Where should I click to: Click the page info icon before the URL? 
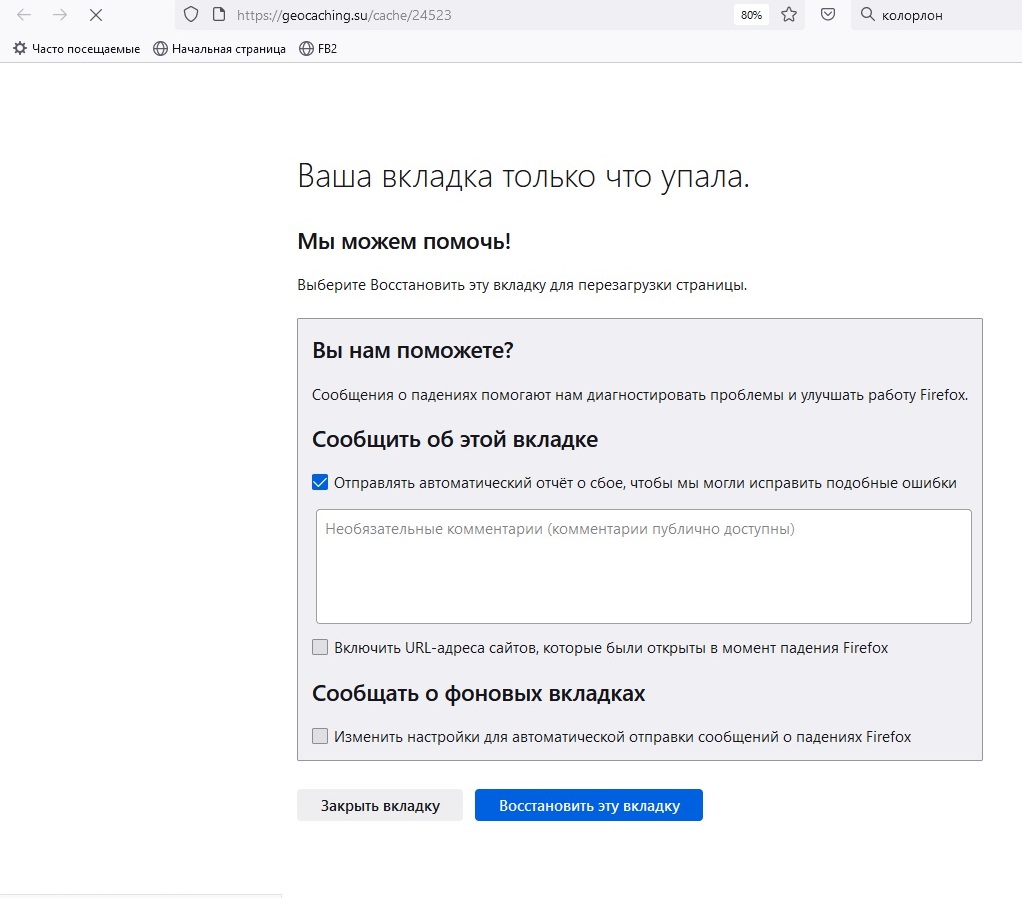click(219, 15)
